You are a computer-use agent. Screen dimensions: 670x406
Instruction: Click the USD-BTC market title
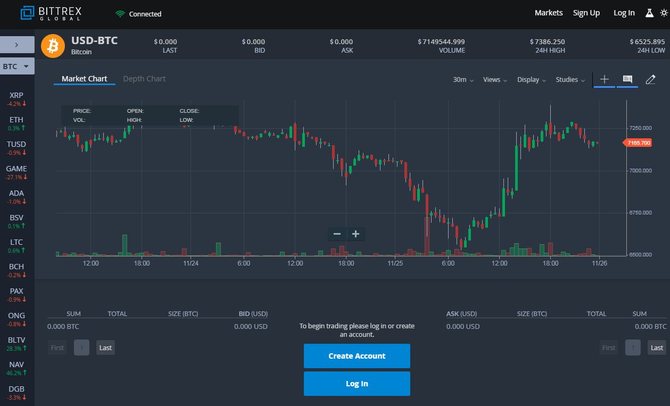(x=94, y=41)
